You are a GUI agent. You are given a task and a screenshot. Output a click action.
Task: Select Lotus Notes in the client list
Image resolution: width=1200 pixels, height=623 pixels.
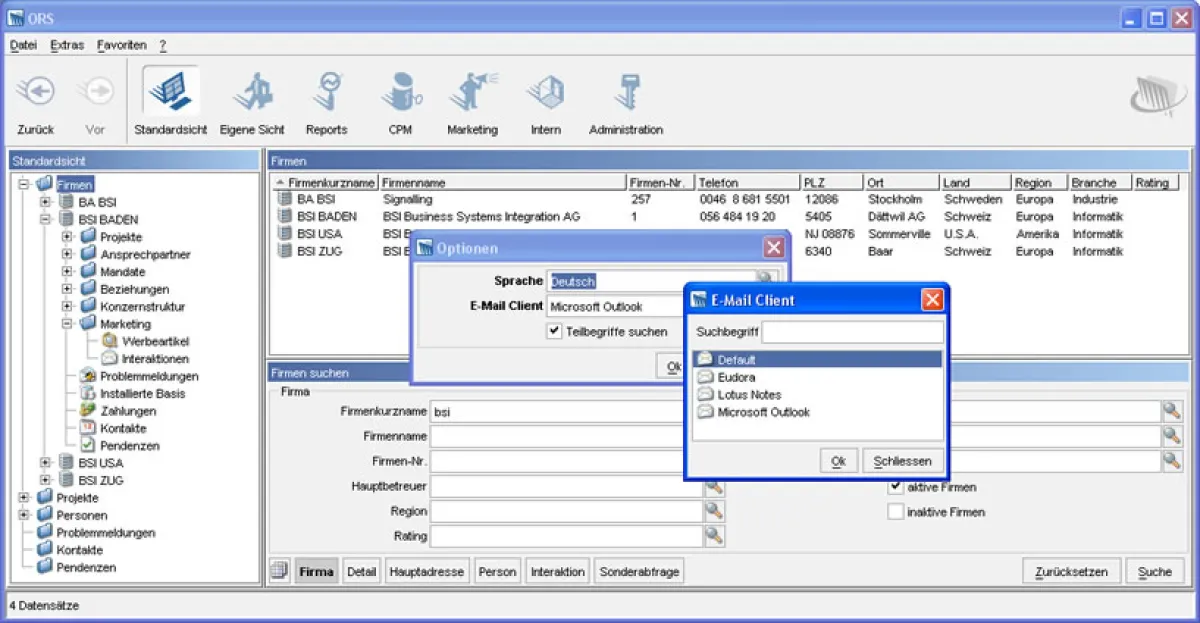tap(749, 395)
